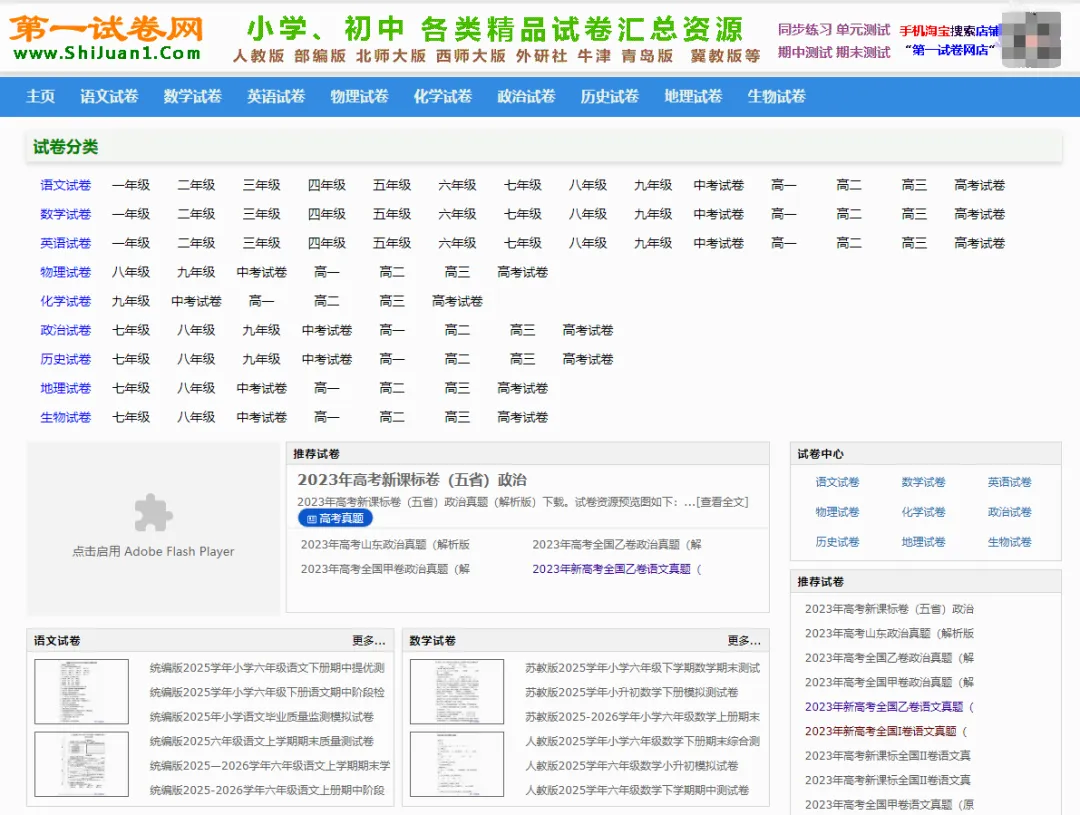
Task: Open 苏教版2025学年小学六年级下学期数学期末测试
Action: 643,668
